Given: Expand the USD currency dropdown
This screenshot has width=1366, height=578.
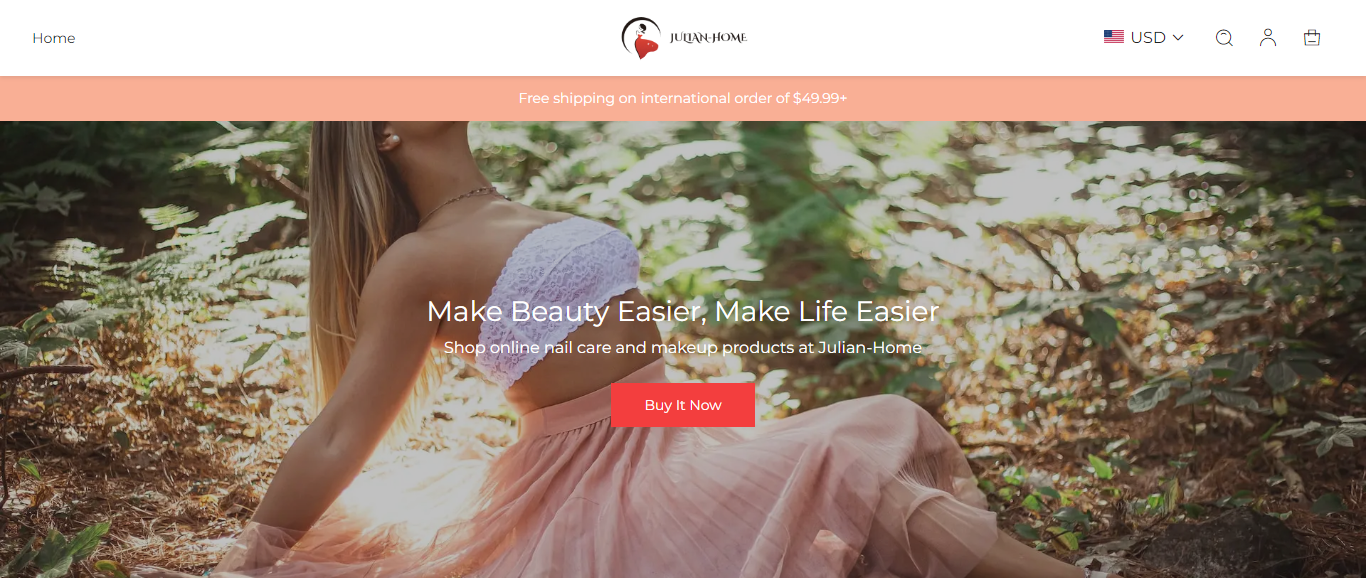Looking at the screenshot, I should (1144, 37).
